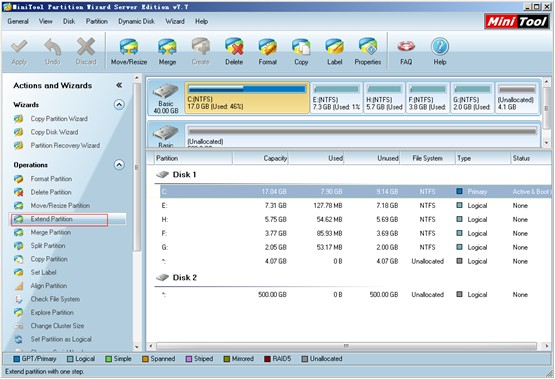
Task: Collapse the Actions and Wizards panel
Action: click(119, 85)
